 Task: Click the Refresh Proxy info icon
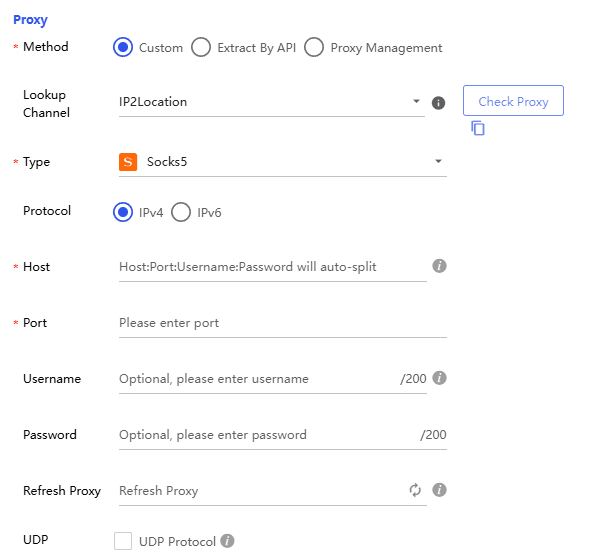[x=439, y=490]
